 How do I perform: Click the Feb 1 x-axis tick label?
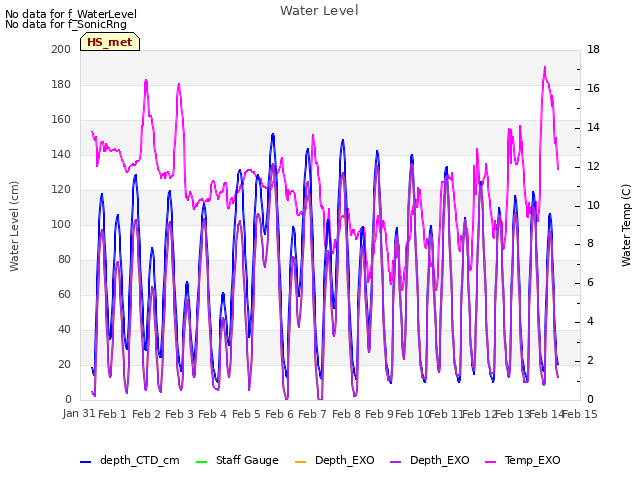click(112, 414)
